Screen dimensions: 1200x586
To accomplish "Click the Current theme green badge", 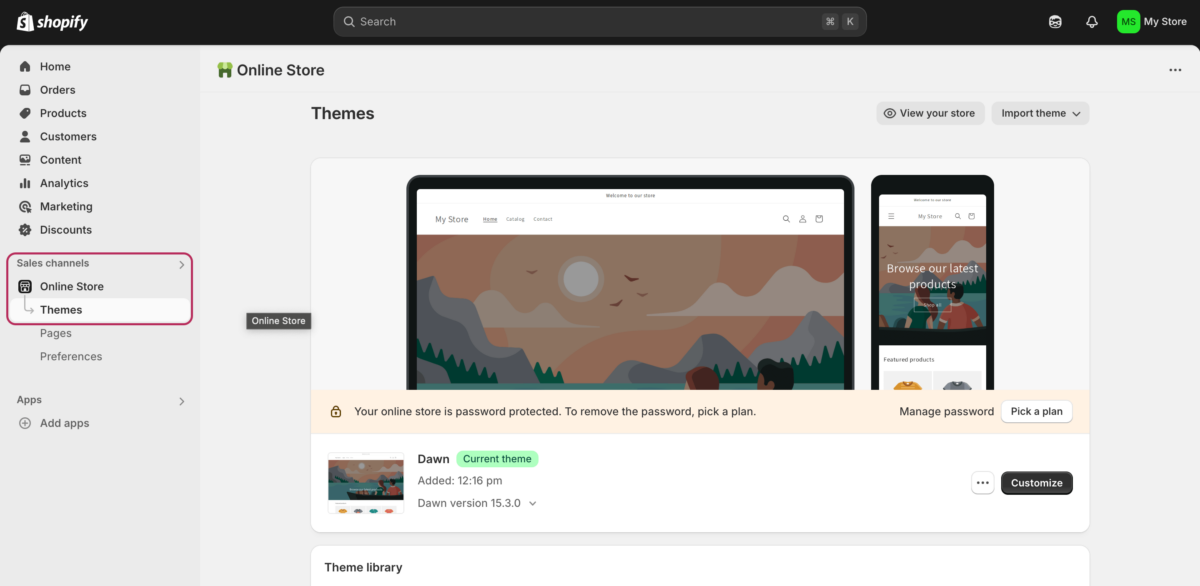I will click(497, 459).
